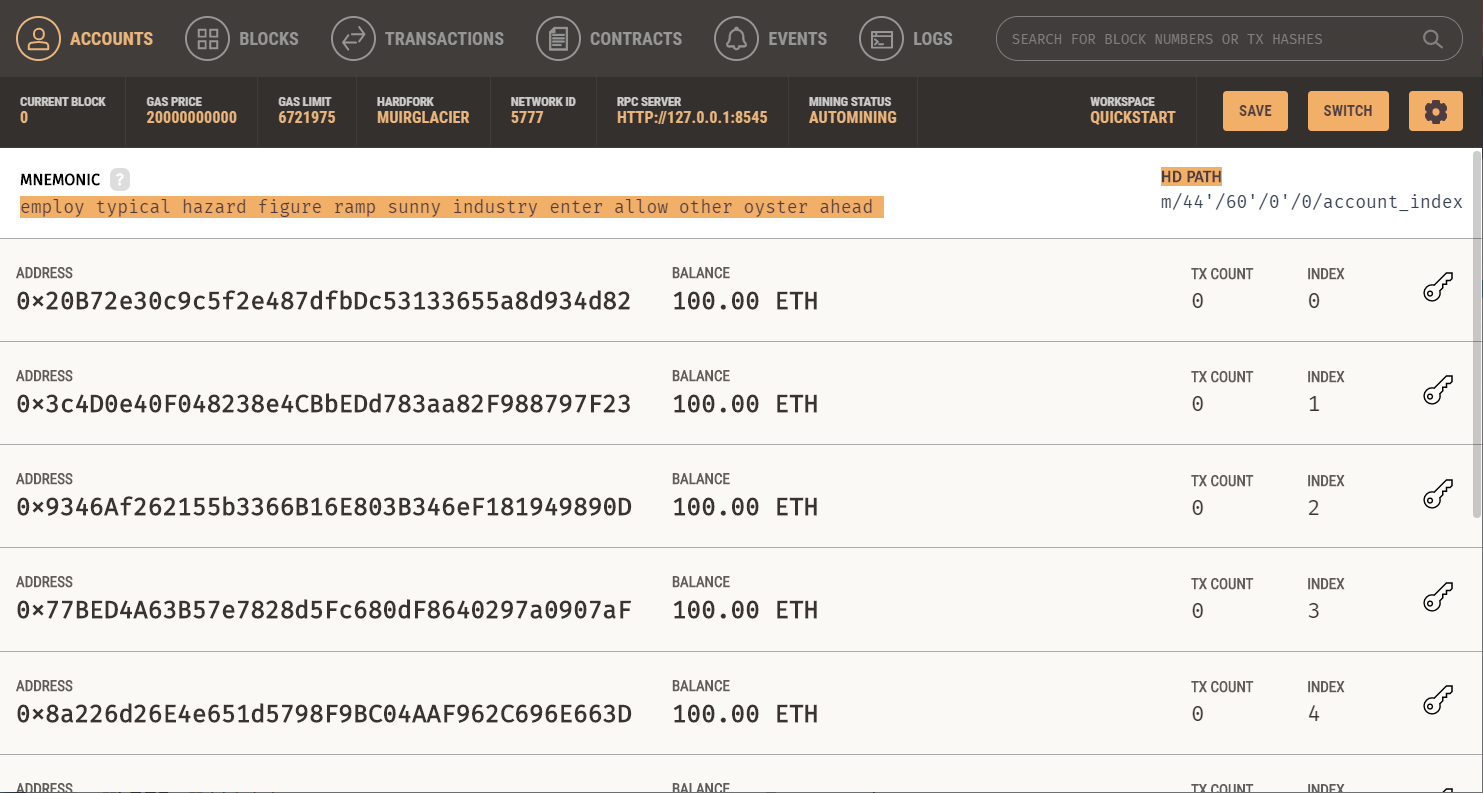Screen dimensions: 1483x793
Task: Click the 100.00 ETH balance of index 4
Action: tap(745, 714)
